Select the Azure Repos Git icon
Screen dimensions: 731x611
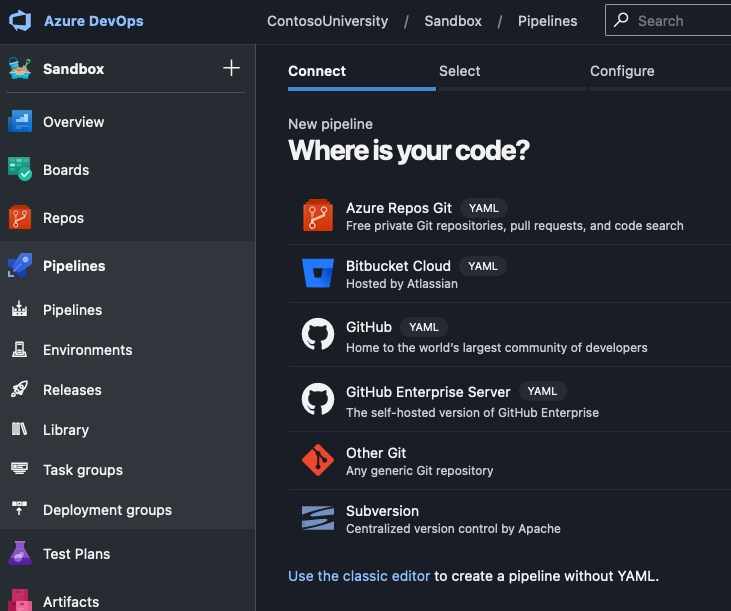pos(318,216)
